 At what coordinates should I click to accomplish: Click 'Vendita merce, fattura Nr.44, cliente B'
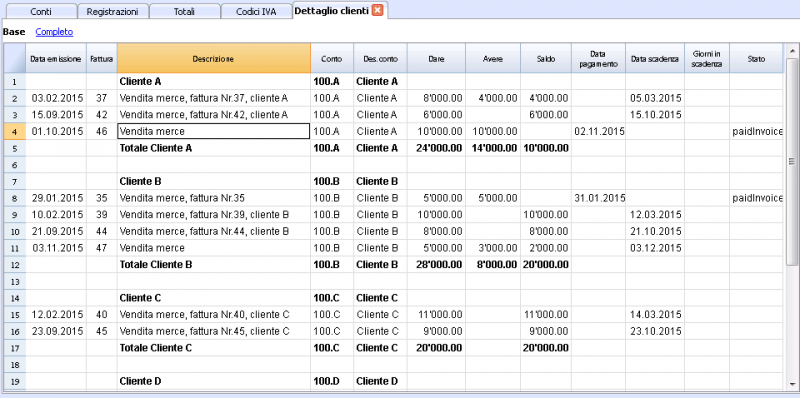214,231
